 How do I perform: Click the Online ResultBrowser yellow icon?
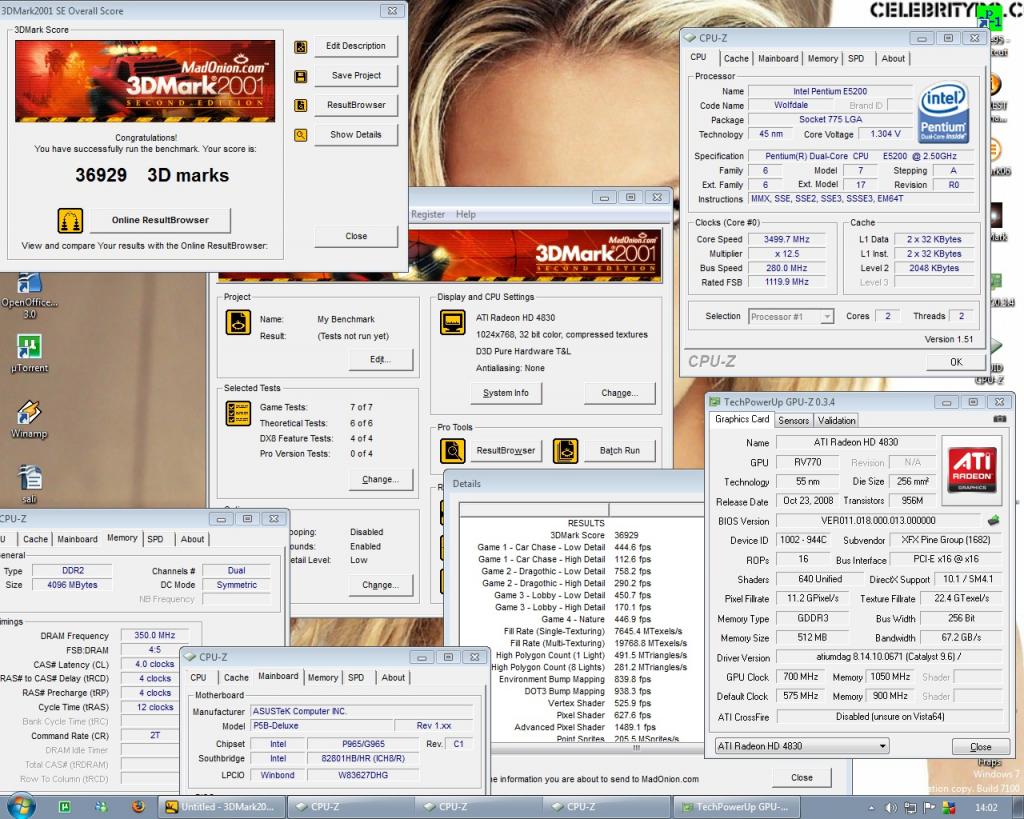tap(70, 220)
